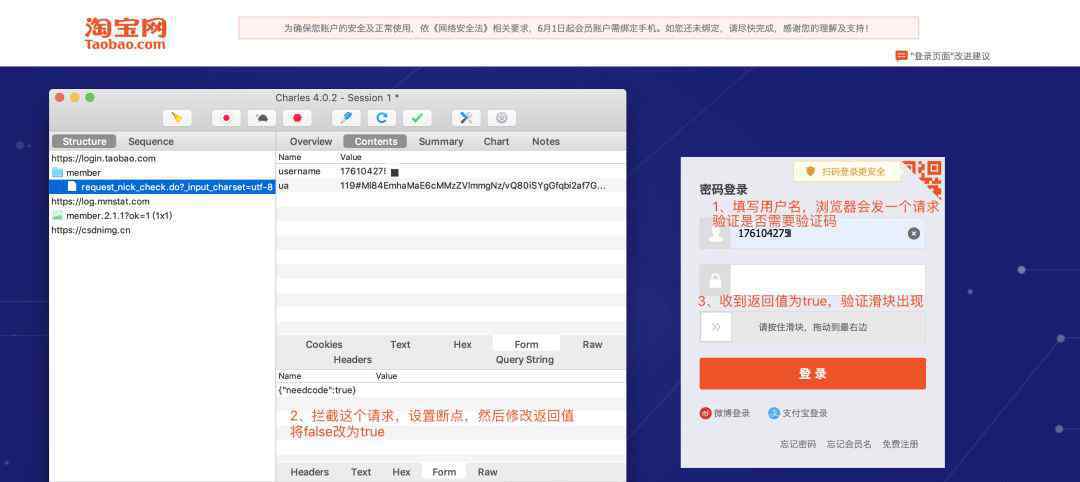Switch to the Structure view
This screenshot has width=1080, height=482.
click(84, 141)
